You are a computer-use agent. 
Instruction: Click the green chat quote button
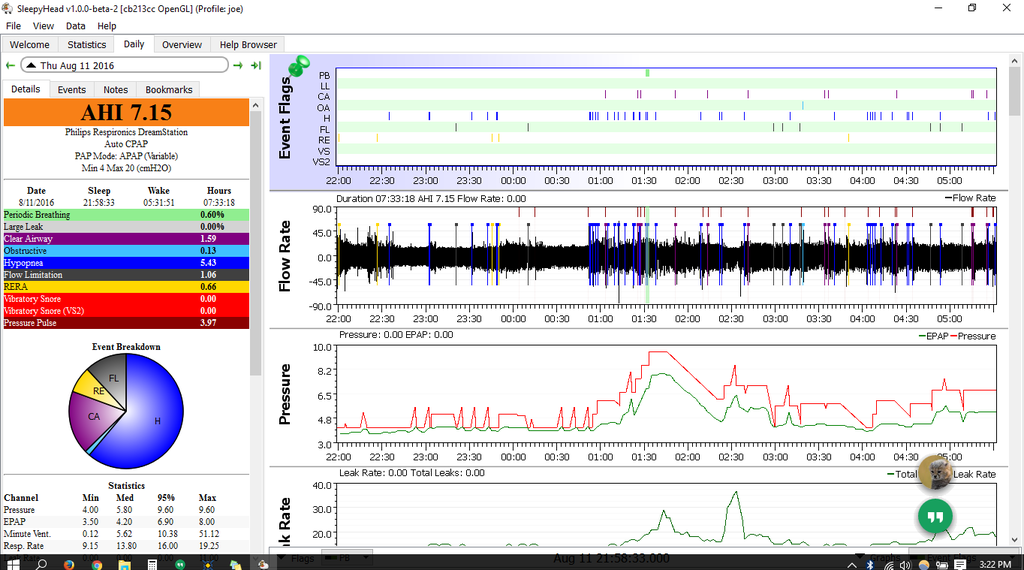tap(935, 517)
